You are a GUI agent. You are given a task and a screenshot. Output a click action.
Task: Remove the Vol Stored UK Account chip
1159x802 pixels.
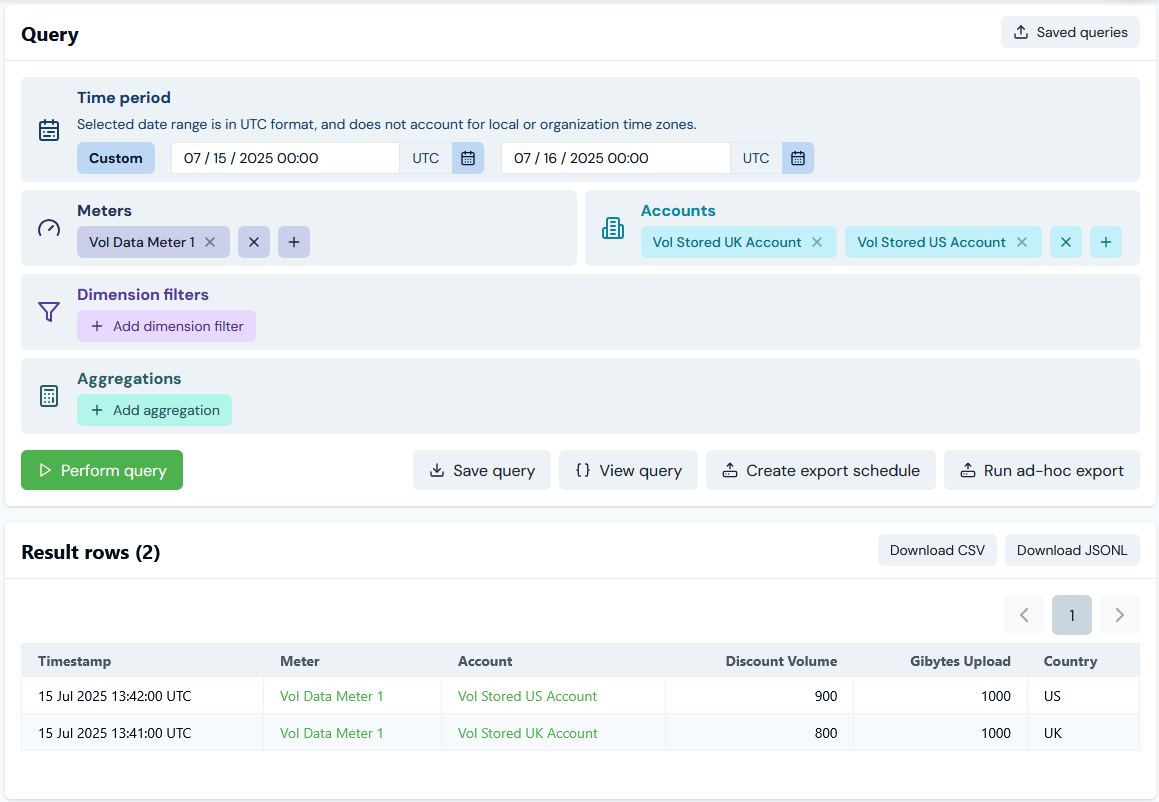coord(817,242)
